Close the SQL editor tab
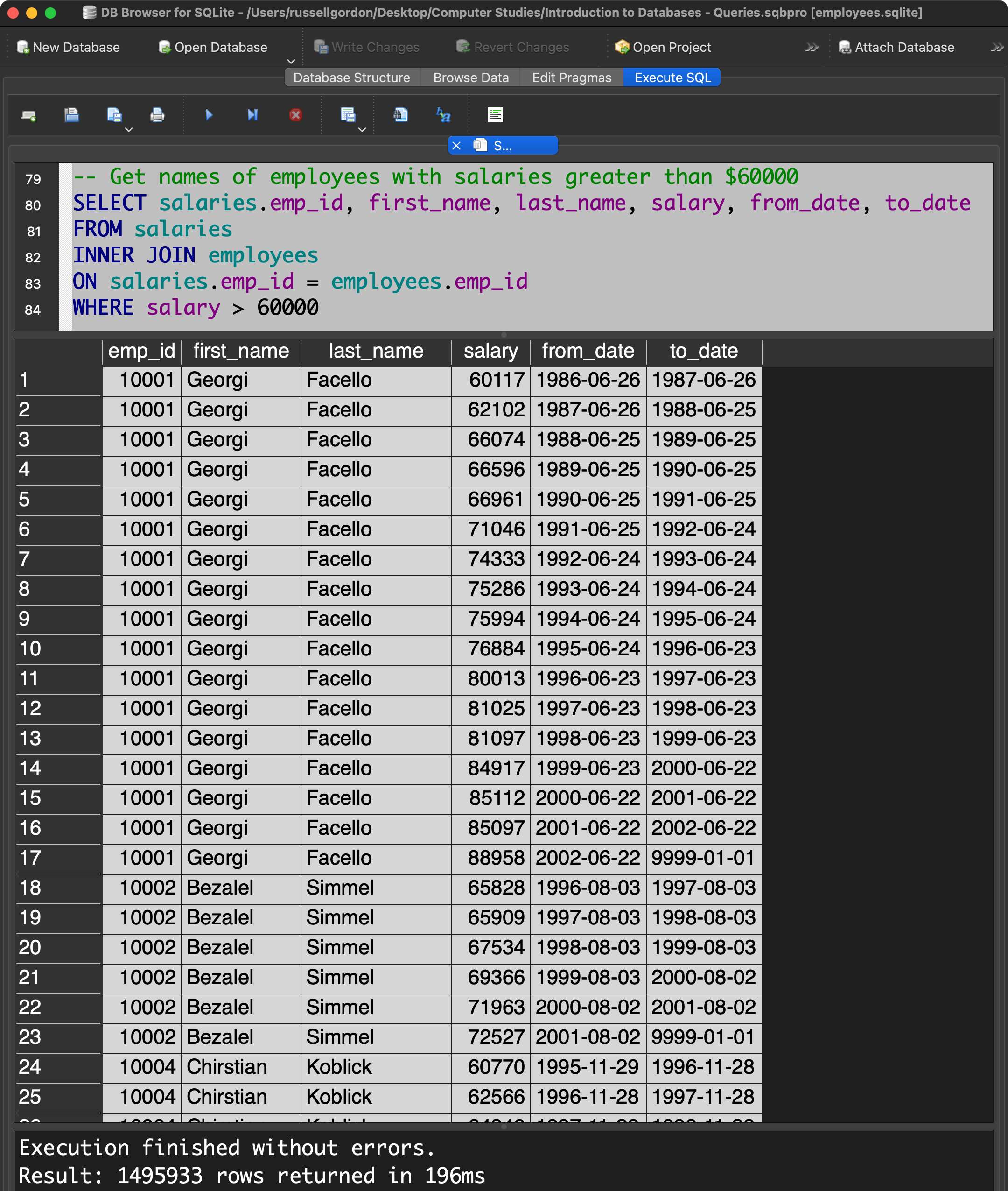The image size is (1008, 1191). (x=456, y=146)
